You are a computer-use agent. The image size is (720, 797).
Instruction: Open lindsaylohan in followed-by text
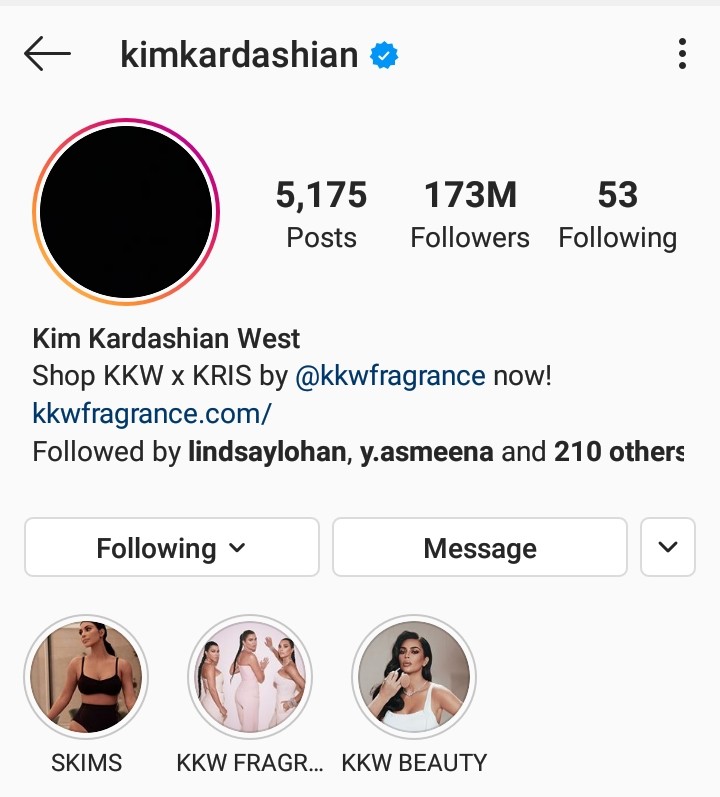[267, 452]
